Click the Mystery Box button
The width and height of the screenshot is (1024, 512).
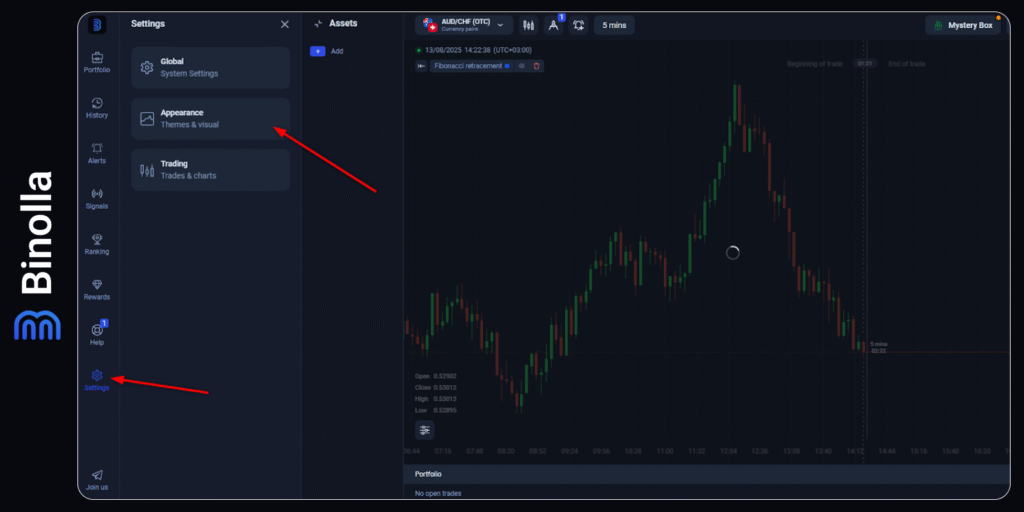point(963,25)
